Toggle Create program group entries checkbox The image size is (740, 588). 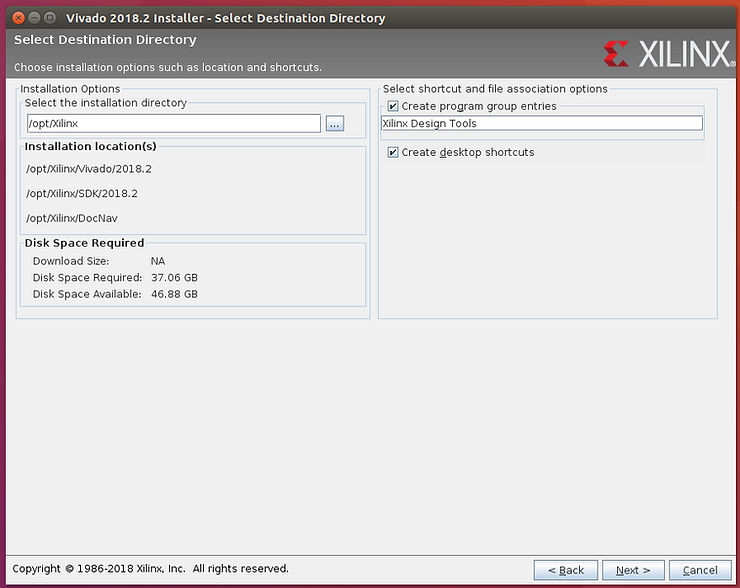[393, 106]
